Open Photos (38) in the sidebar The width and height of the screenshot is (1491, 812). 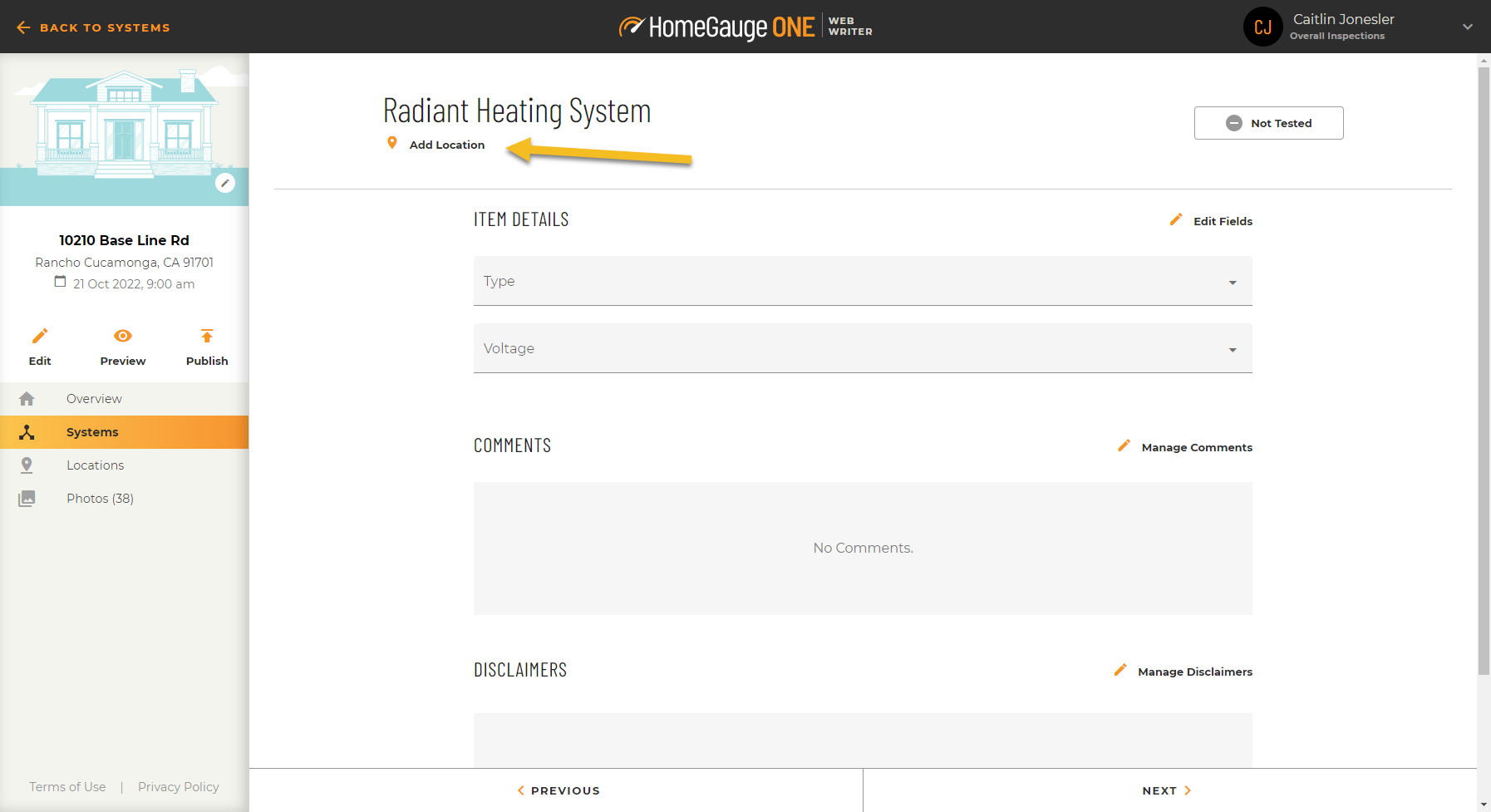tap(100, 499)
